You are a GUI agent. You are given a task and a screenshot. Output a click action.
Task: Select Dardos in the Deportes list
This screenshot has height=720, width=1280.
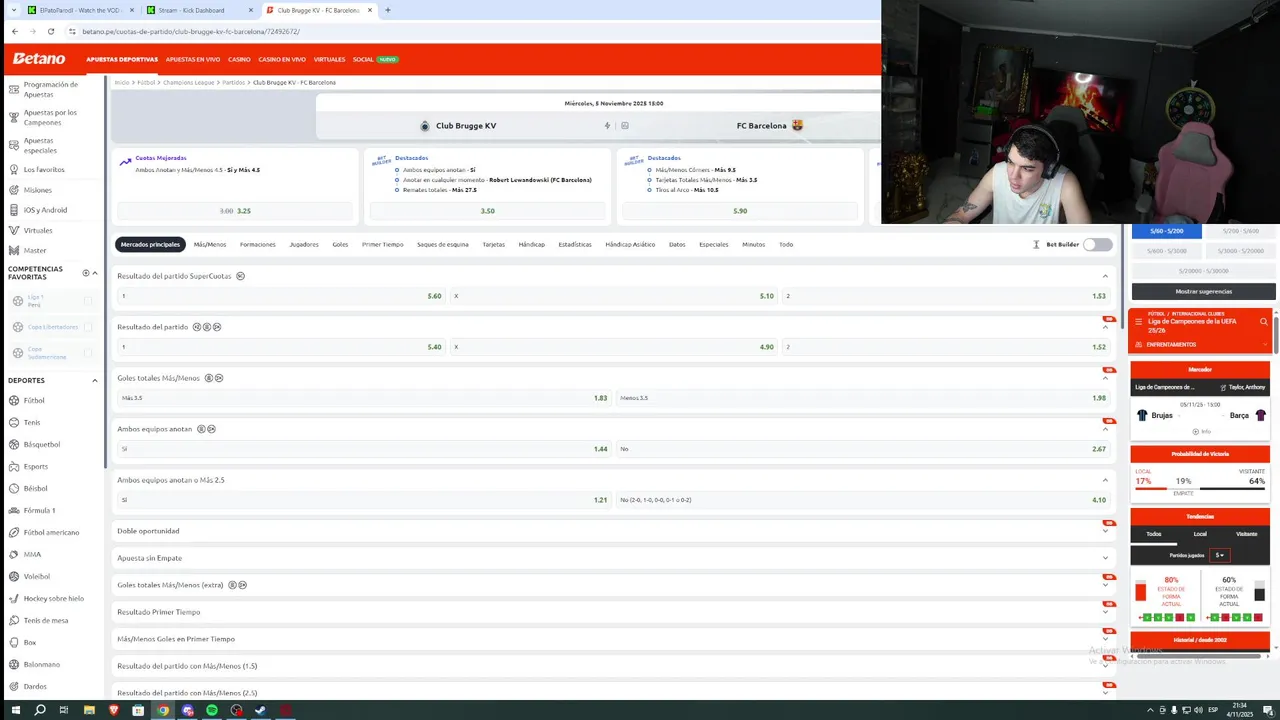35,686
